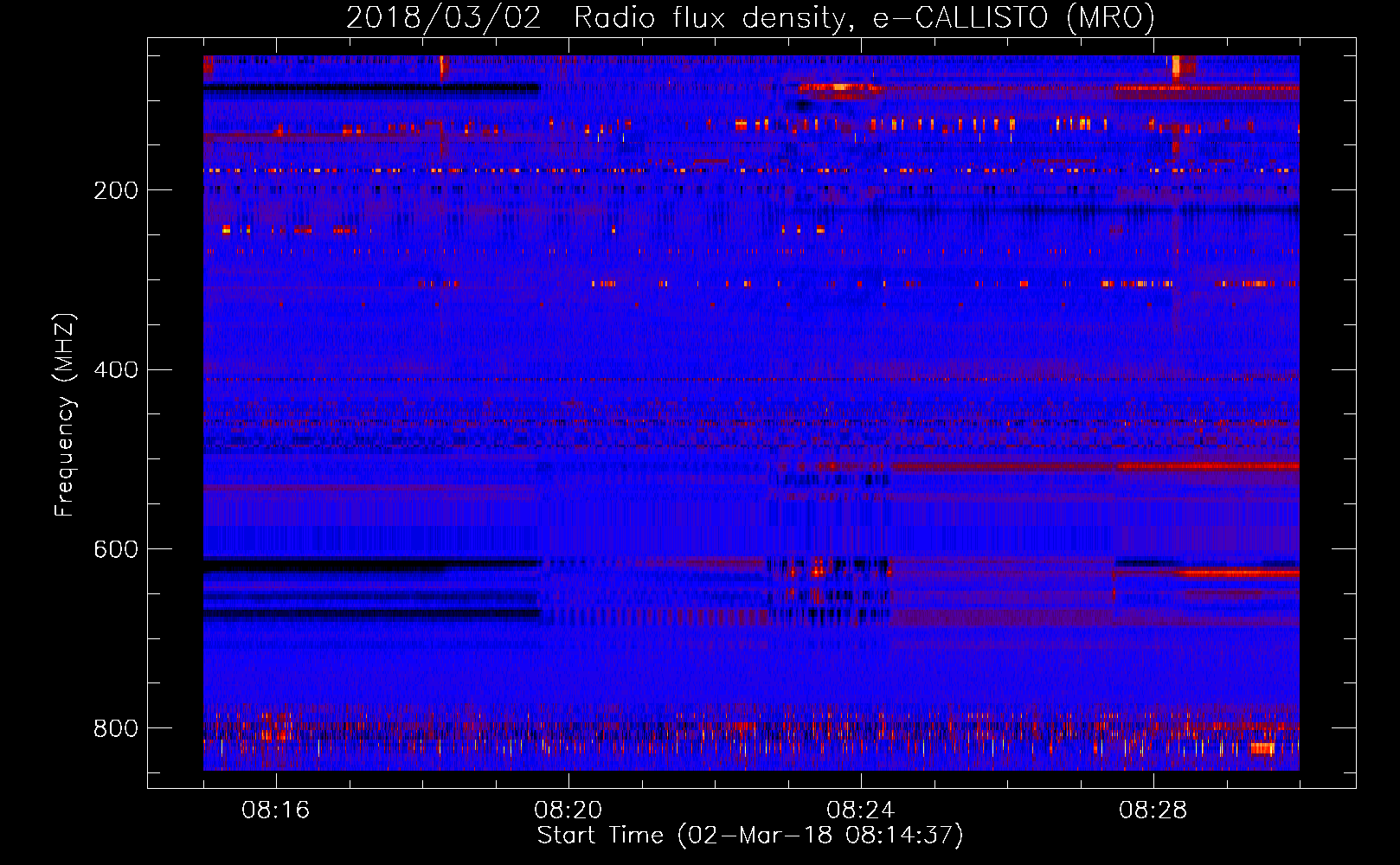This screenshot has width=1400, height=865.
Task: Click the 'Frequency (MHZ)' axis label
Action: click(x=65, y=415)
